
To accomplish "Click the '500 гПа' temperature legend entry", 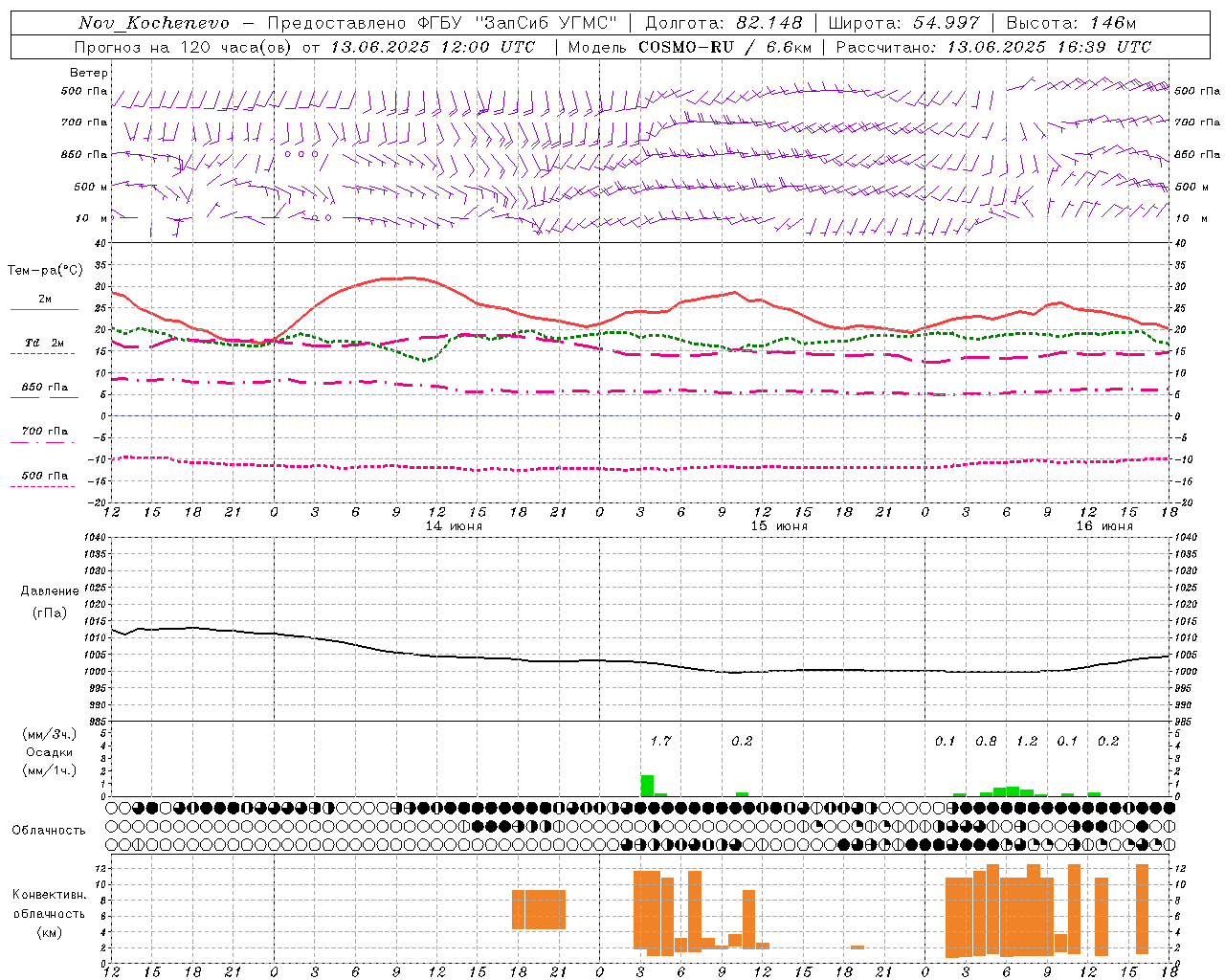I will pos(45,476).
